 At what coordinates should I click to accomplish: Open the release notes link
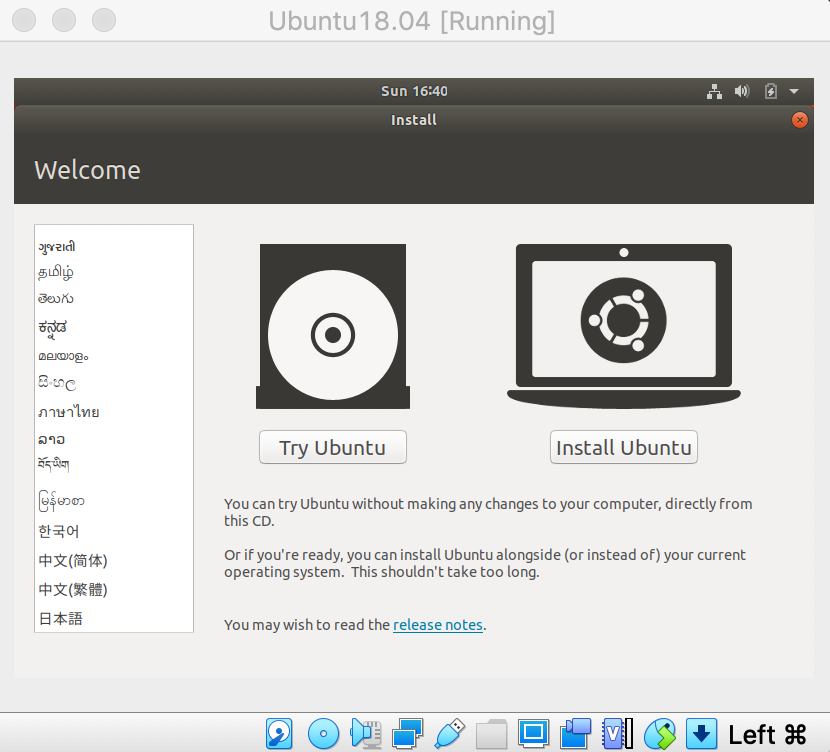438,625
